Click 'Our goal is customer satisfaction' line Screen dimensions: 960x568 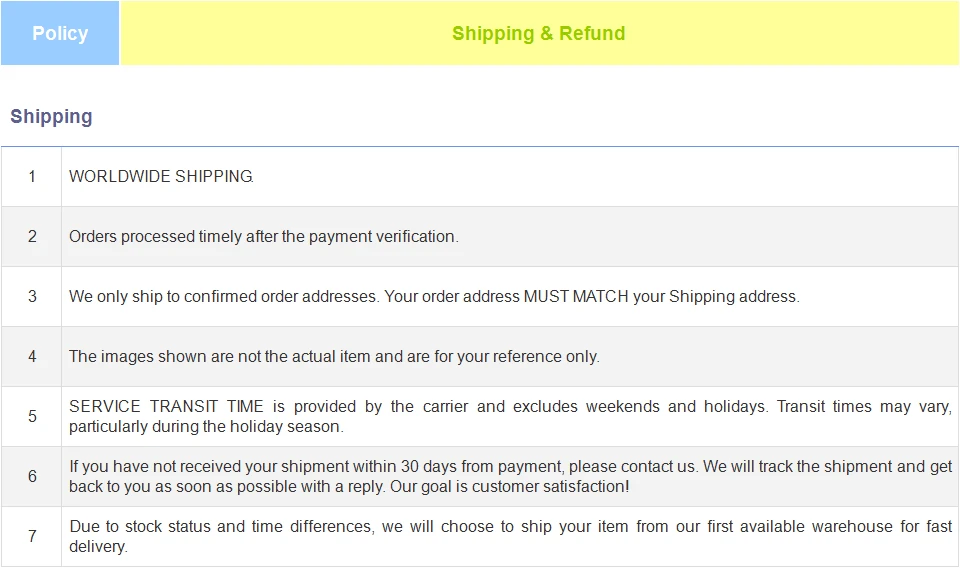click(509, 487)
